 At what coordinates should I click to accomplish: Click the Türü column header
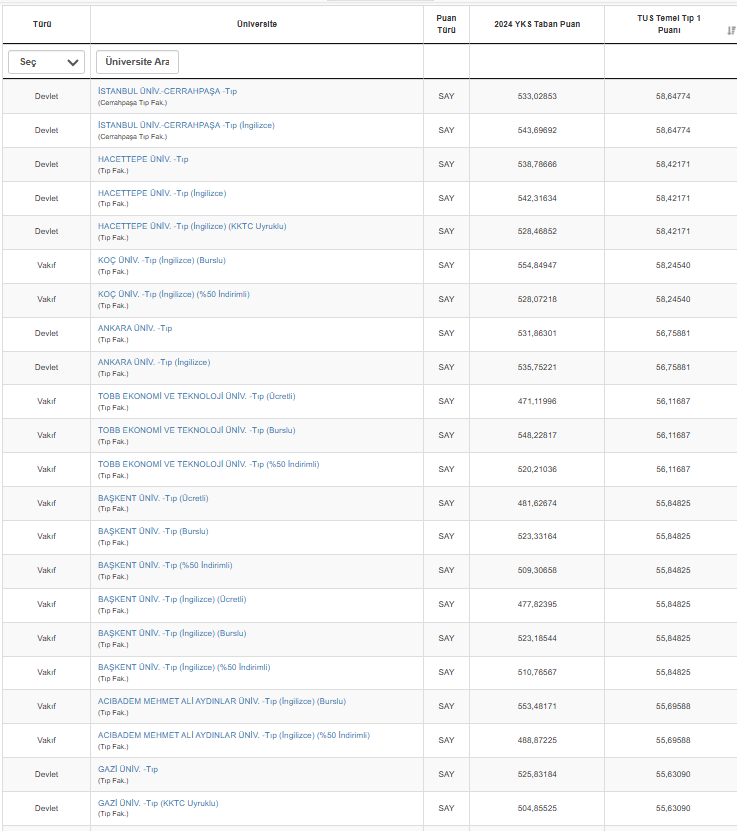(x=42, y=24)
